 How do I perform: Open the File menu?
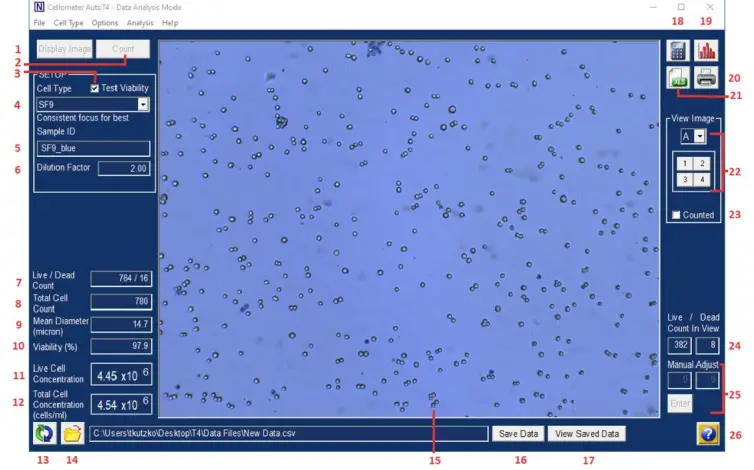coord(39,23)
